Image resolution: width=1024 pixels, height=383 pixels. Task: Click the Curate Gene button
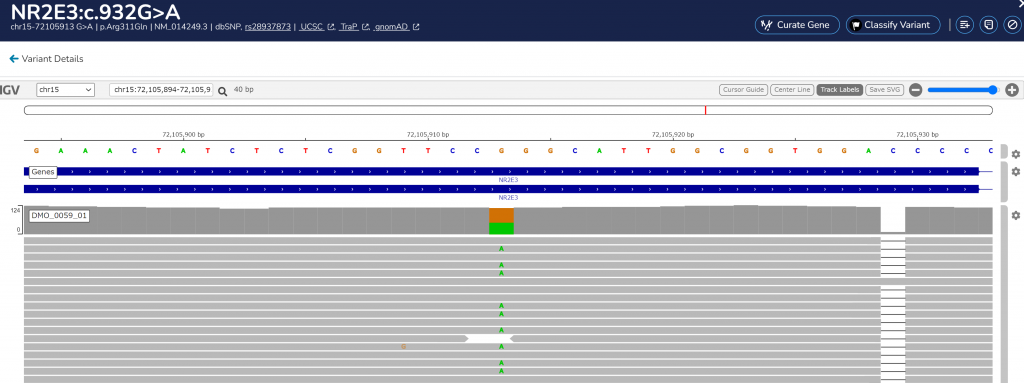pyautogui.click(x=797, y=25)
